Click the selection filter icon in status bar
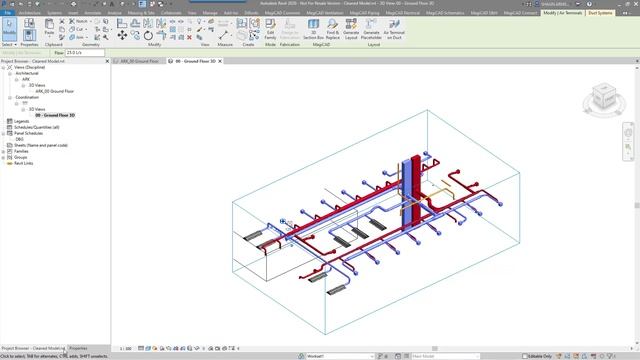640x360 pixels. (611, 356)
